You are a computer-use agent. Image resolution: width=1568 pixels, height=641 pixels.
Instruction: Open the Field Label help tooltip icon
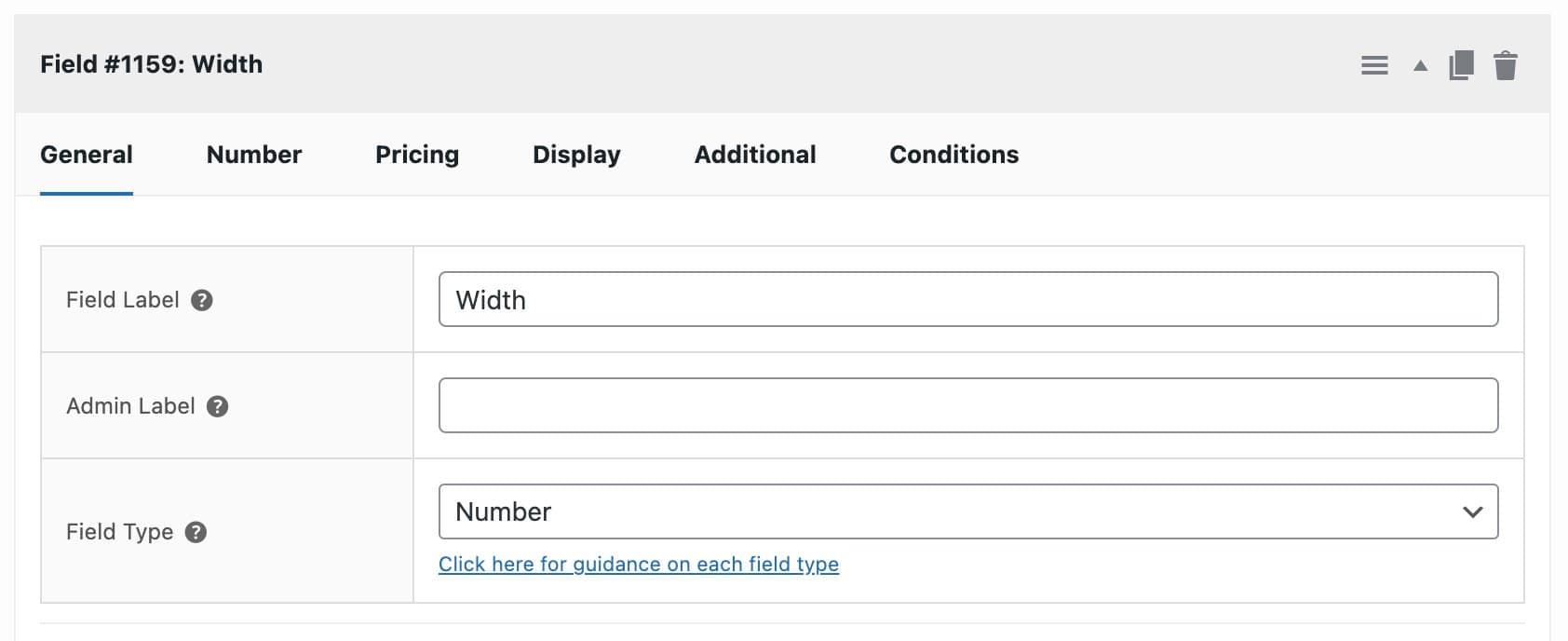(x=204, y=300)
